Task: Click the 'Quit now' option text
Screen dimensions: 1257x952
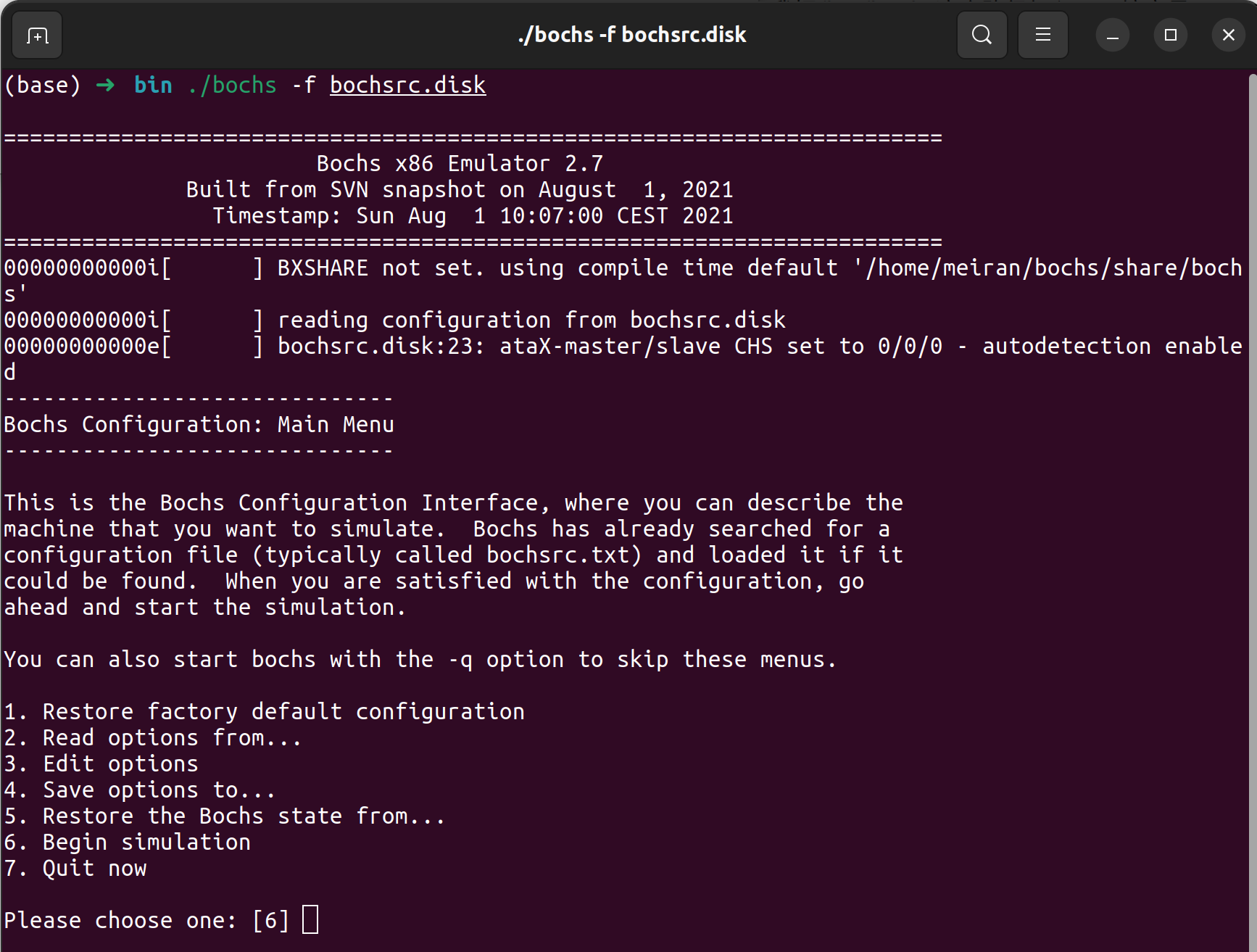Action: coord(94,868)
